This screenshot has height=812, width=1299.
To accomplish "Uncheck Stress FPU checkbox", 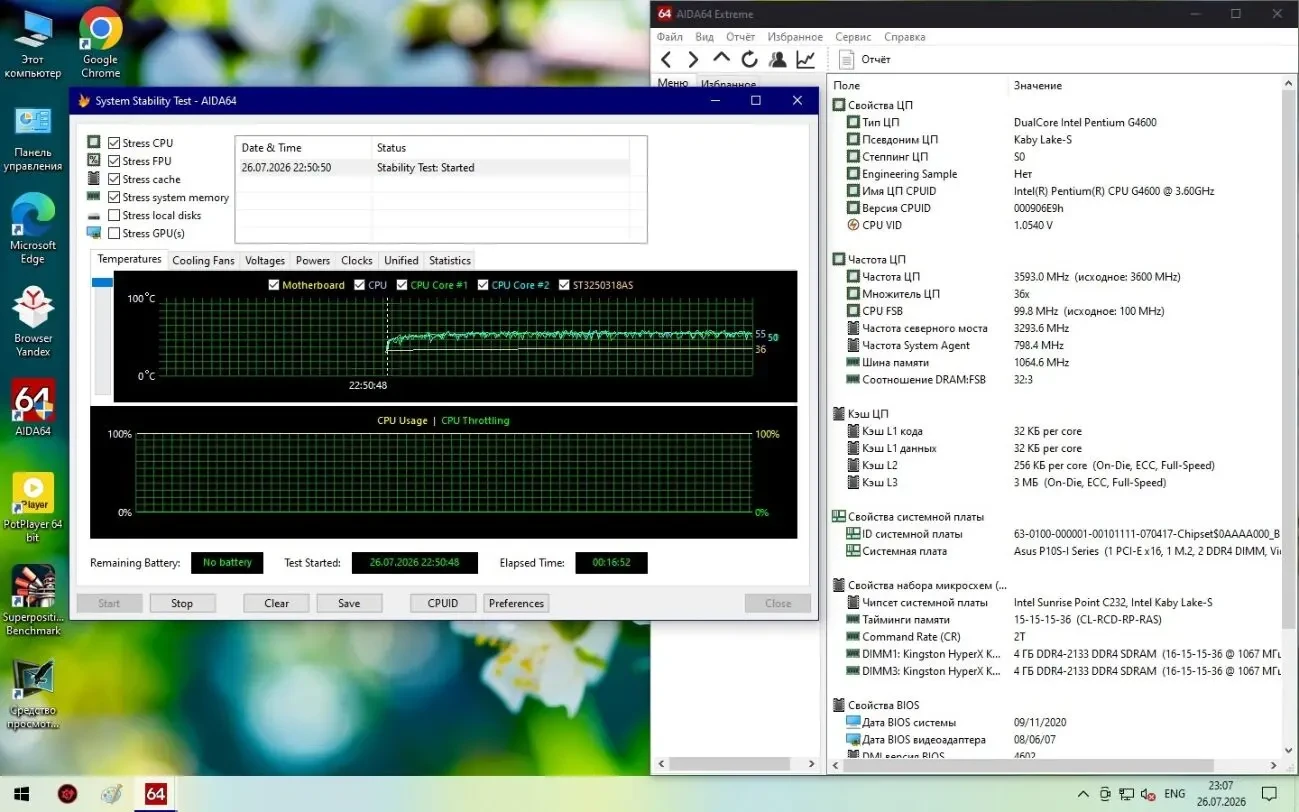I will tap(114, 161).
